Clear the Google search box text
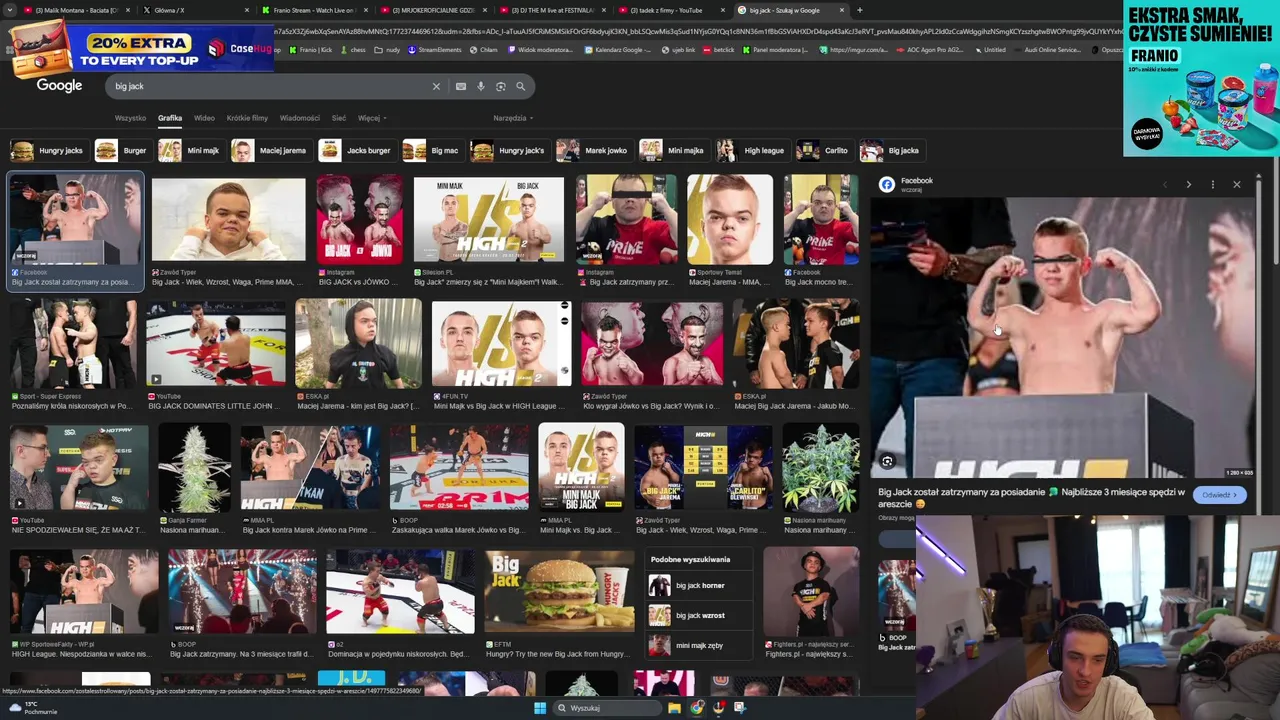This screenshot has height=720, width=1280. tap(436, 86)
